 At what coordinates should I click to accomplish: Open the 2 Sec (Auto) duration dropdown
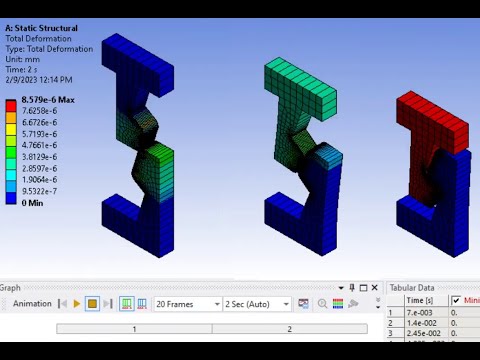click(257, 304)
